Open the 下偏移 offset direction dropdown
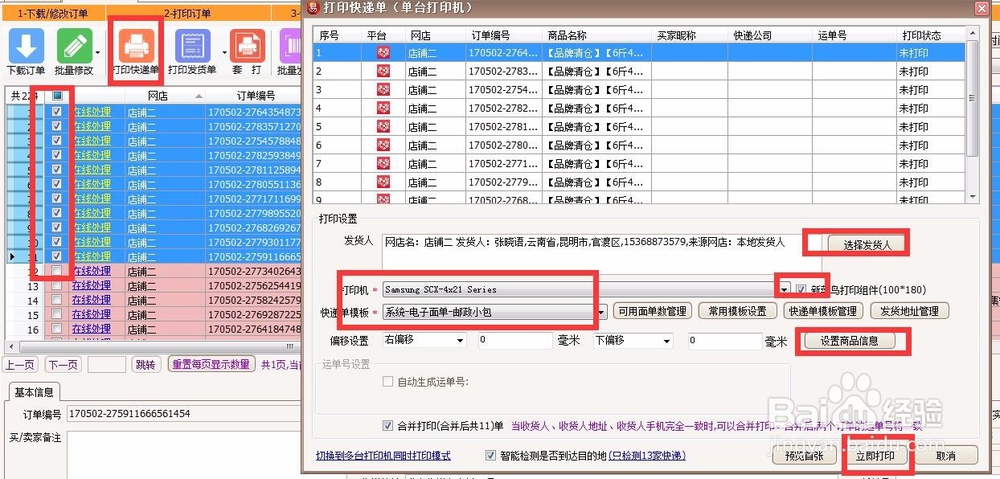This screenshot has height=479, width=1000. point(667,341)
